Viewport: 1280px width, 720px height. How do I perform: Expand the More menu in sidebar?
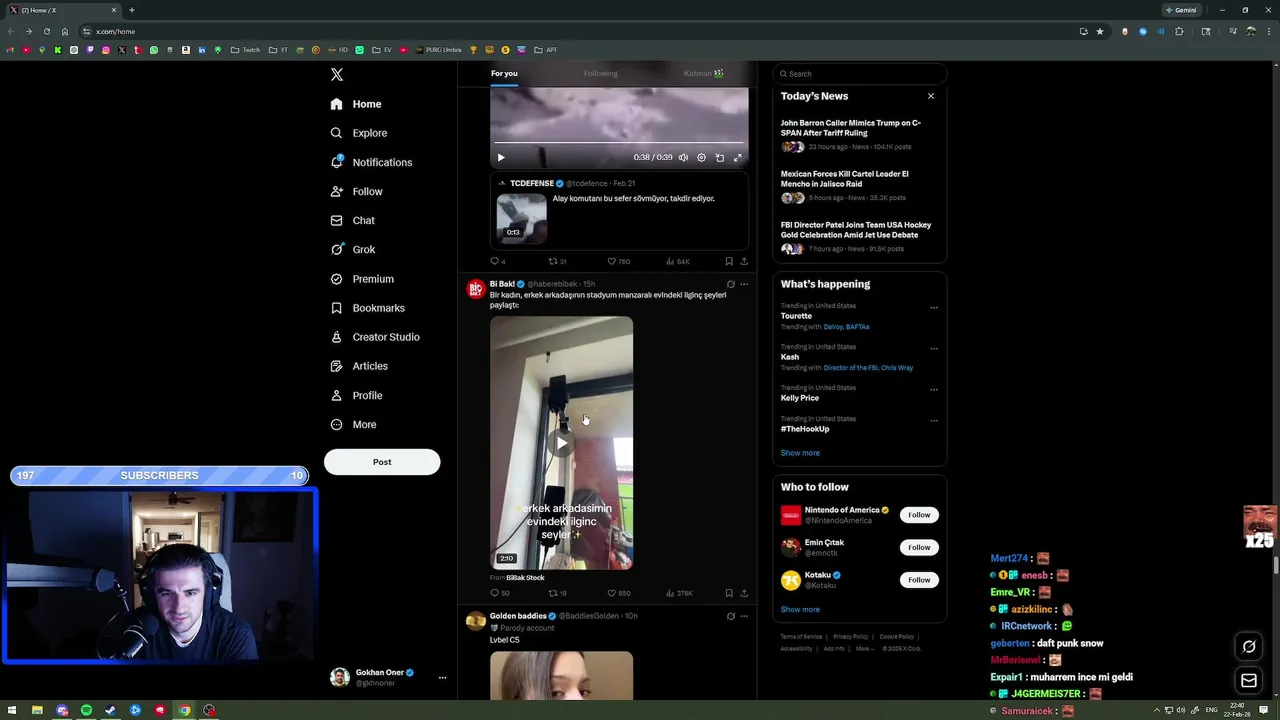click(x=353, y=424)
